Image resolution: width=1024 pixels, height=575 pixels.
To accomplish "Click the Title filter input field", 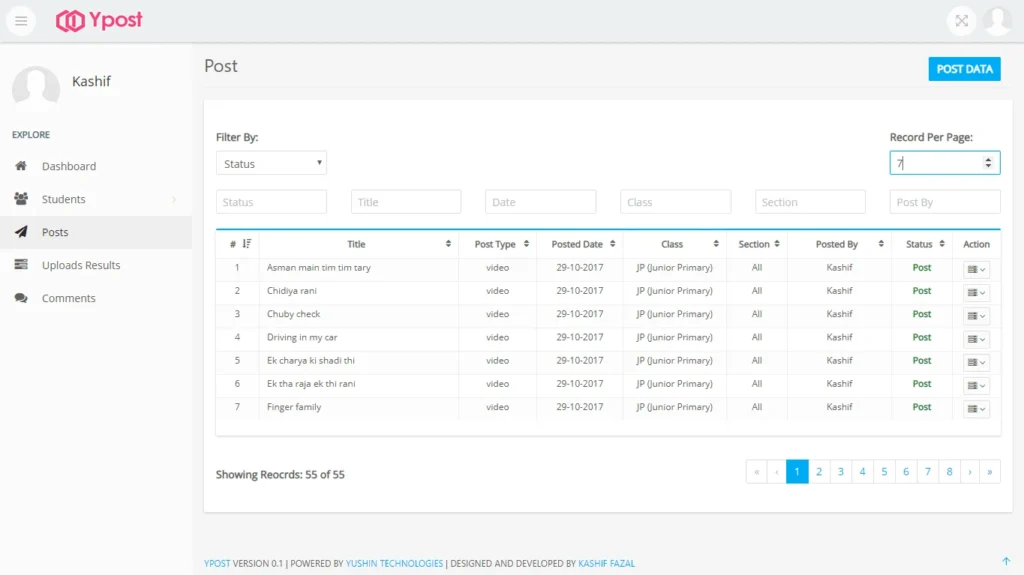I will click(x=406, y=202).
